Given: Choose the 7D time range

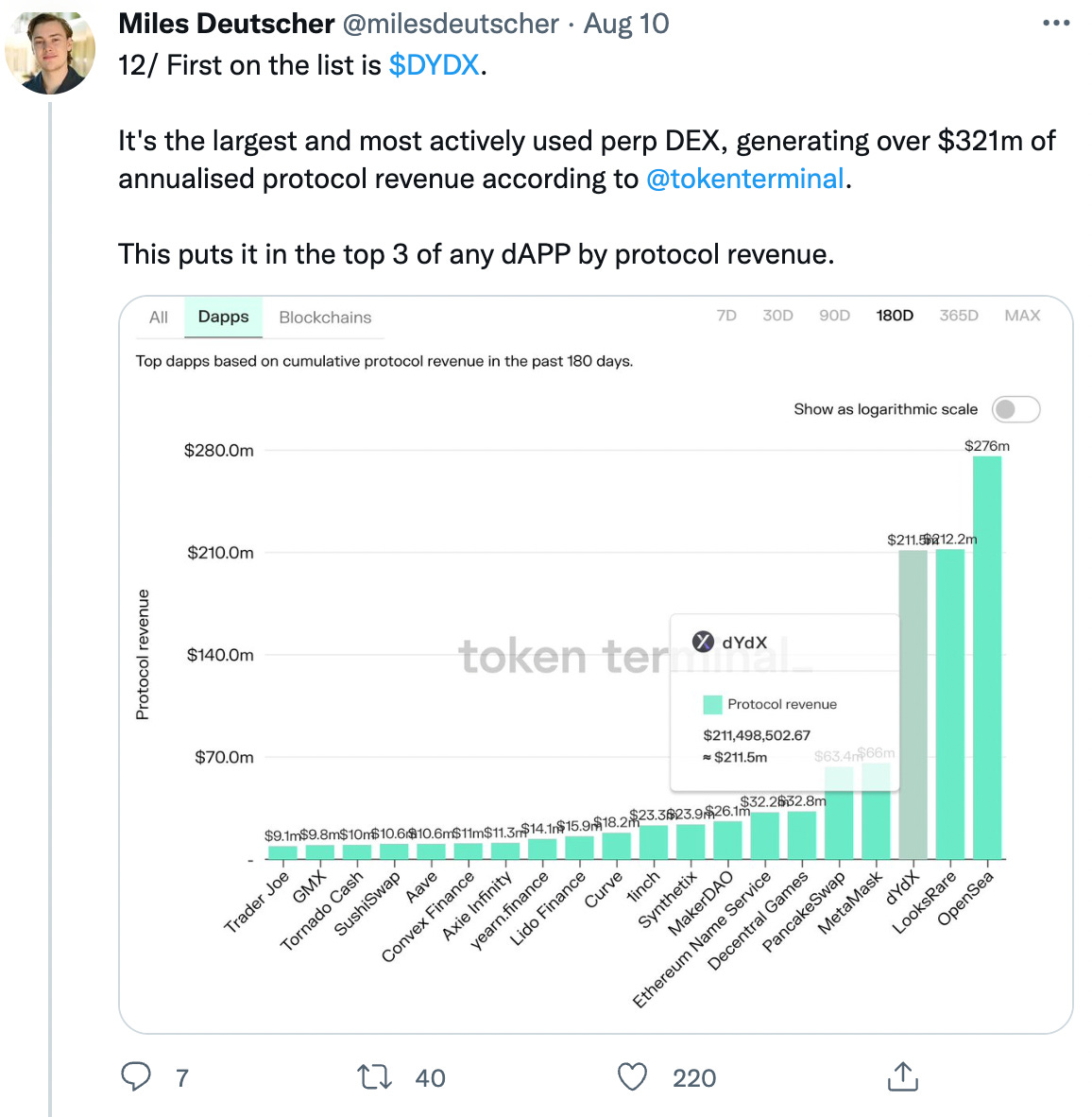Looking at the screenshot, I should point(726,316).
